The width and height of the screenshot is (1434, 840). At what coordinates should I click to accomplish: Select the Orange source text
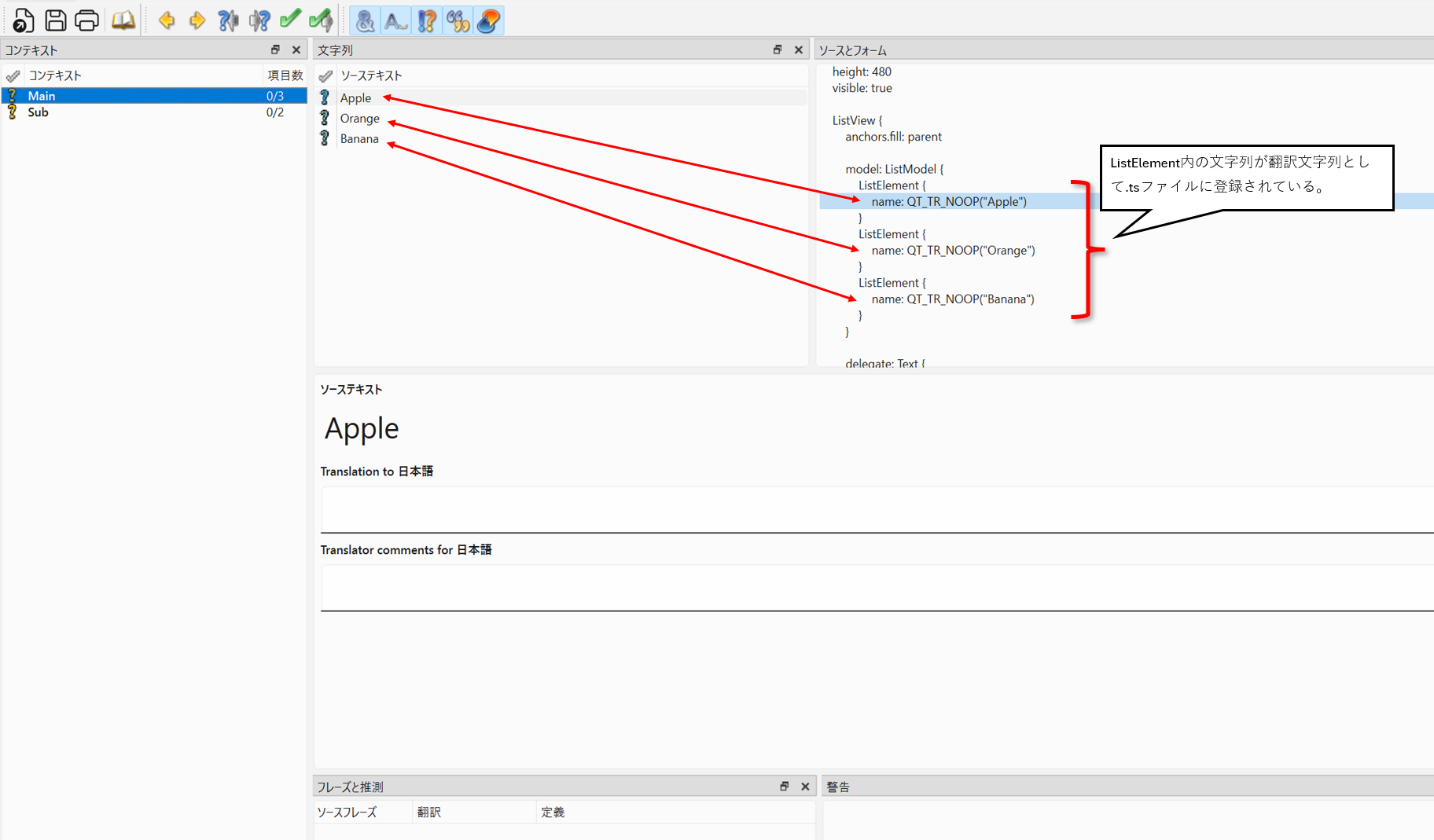click(359, 119)
